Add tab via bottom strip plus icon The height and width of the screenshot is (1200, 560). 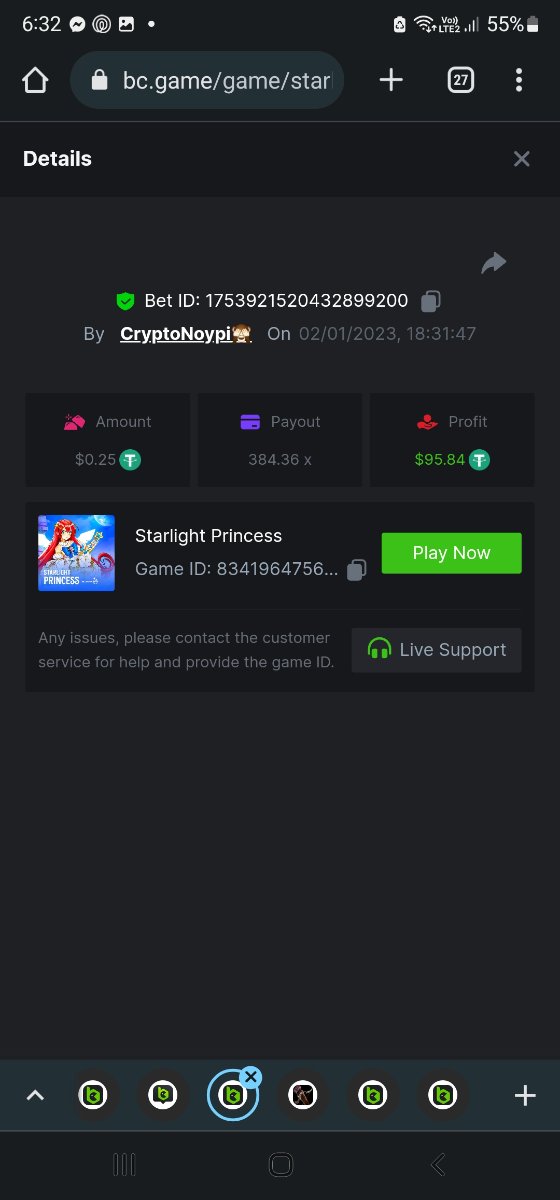(x=525, y=1096)
